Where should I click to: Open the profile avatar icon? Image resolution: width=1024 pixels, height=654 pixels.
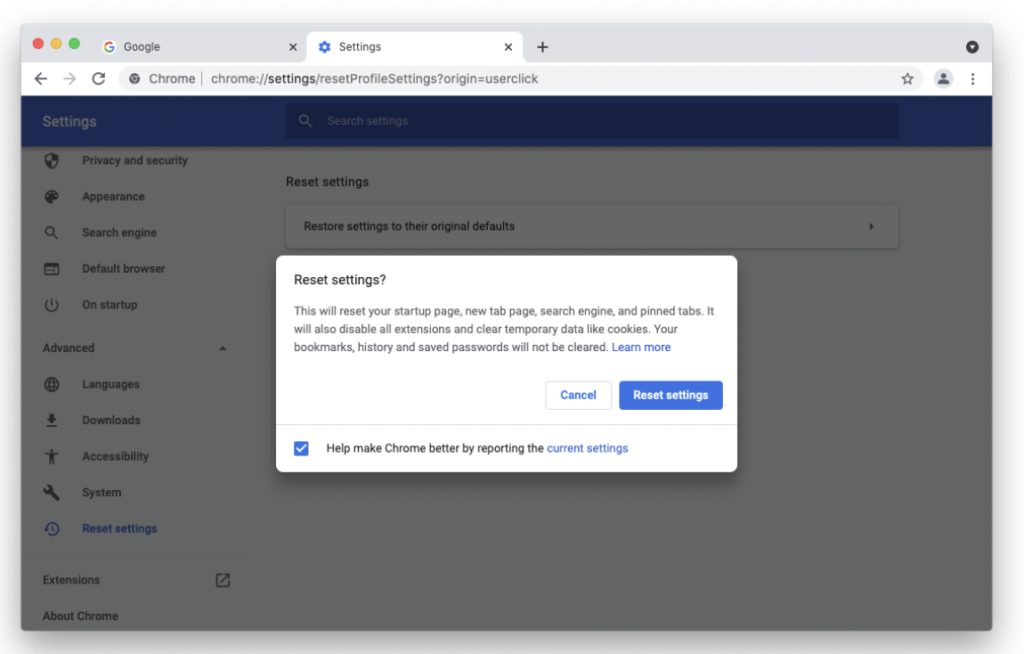pos(943,79)
